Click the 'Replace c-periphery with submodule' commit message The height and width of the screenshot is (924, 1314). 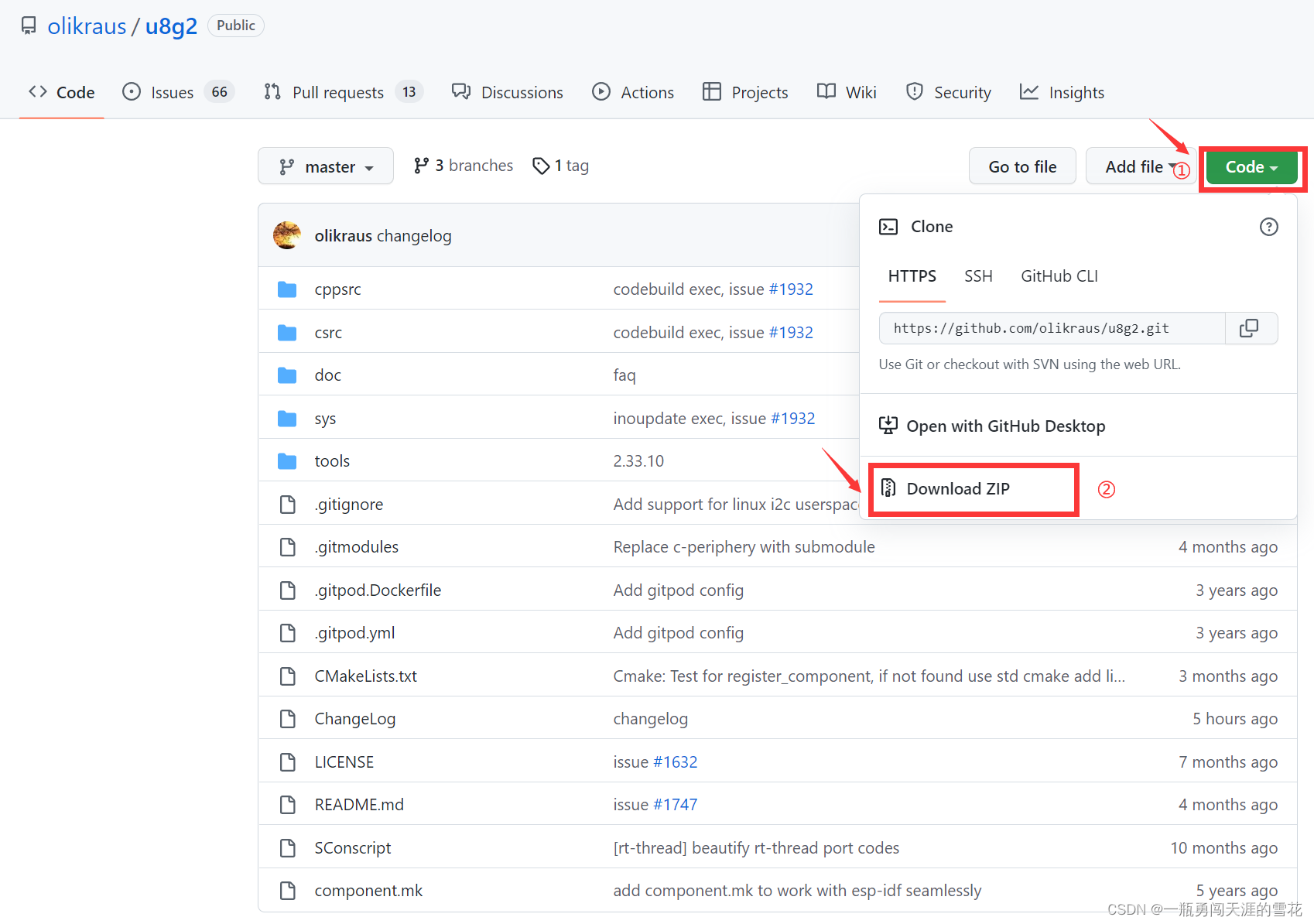pyautogui.click(x=744, y=547)
